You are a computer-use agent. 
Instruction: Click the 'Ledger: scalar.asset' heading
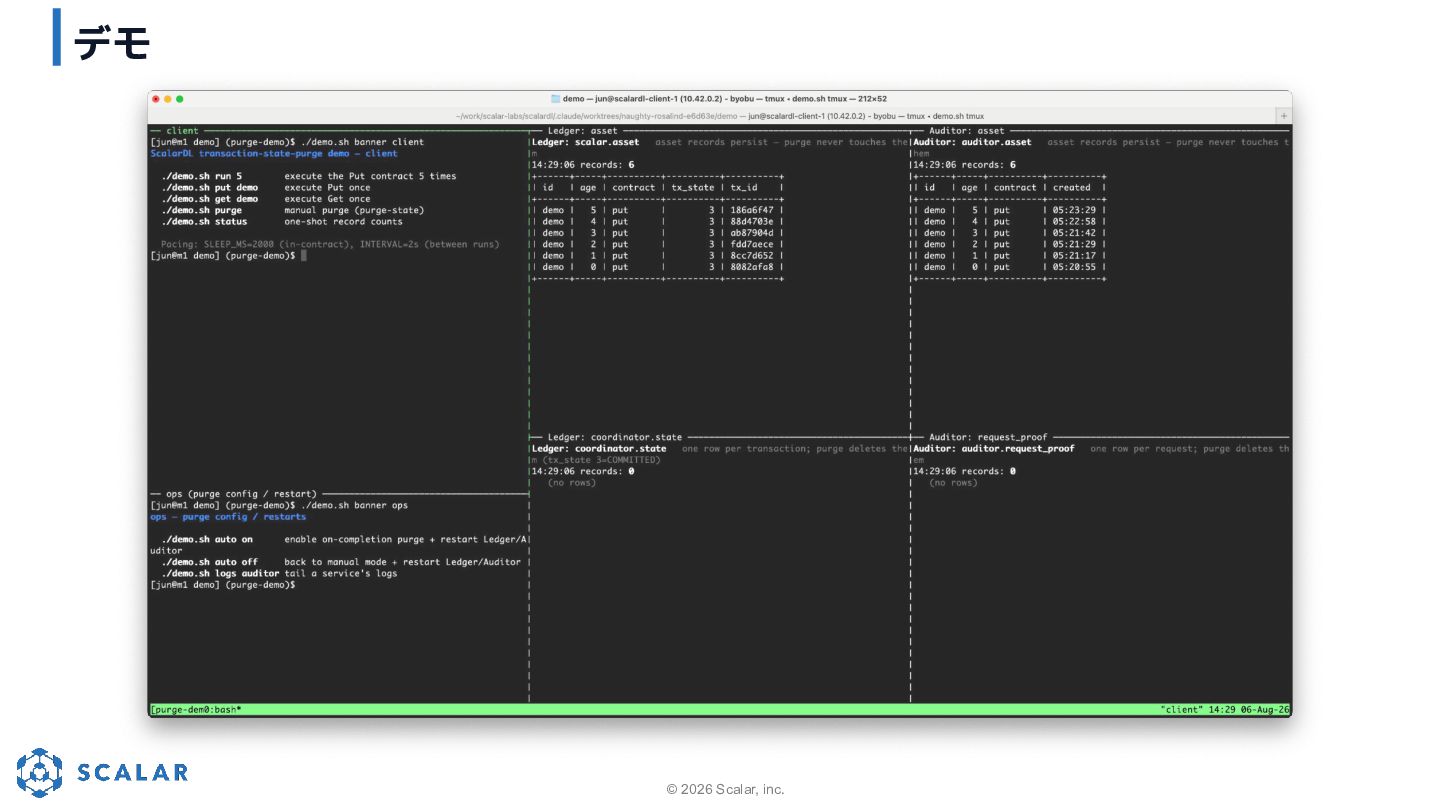pos(586,142)
